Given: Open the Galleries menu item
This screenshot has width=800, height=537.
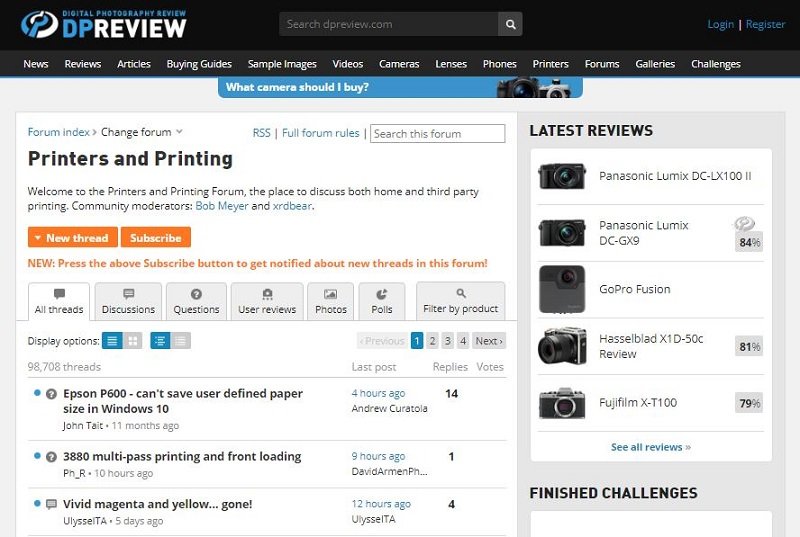Looking at the screenshot, I should [x=655, y=64].
